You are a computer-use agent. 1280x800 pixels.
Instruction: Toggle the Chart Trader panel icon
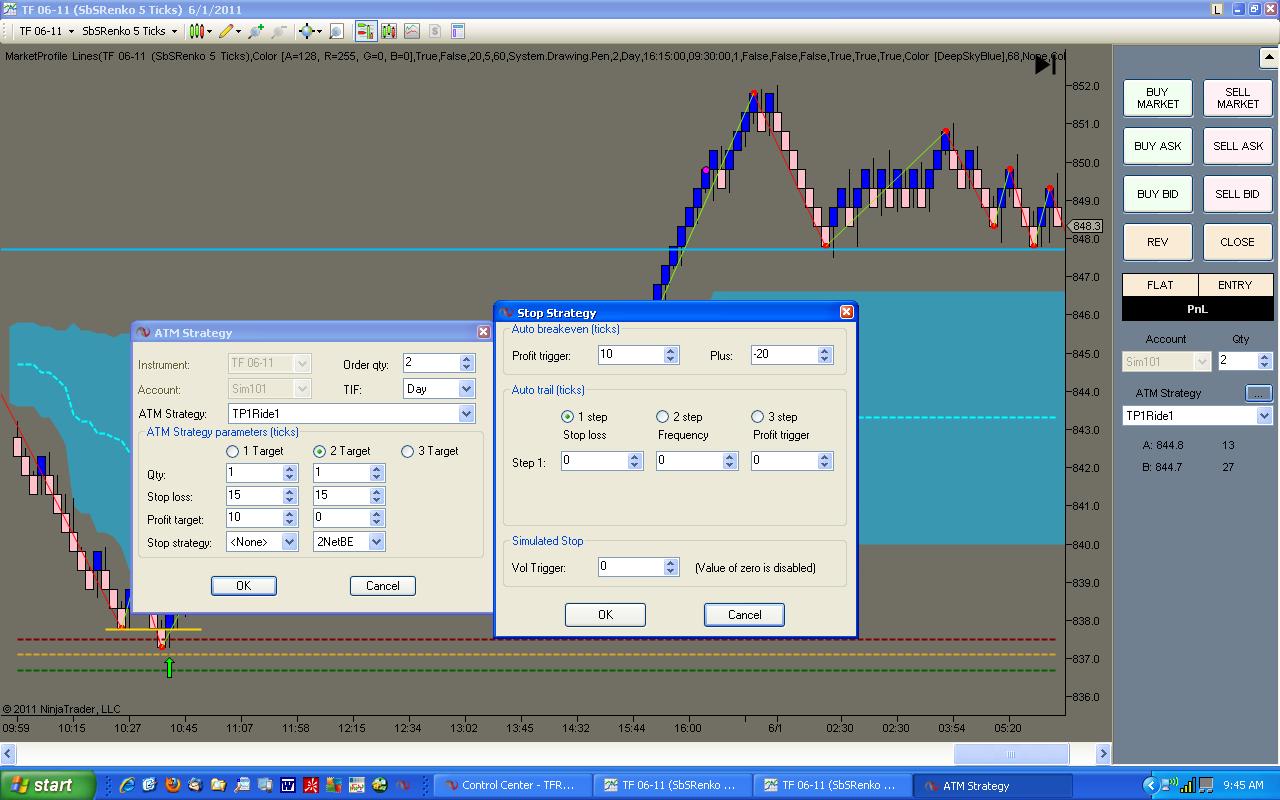click(364, 31)
